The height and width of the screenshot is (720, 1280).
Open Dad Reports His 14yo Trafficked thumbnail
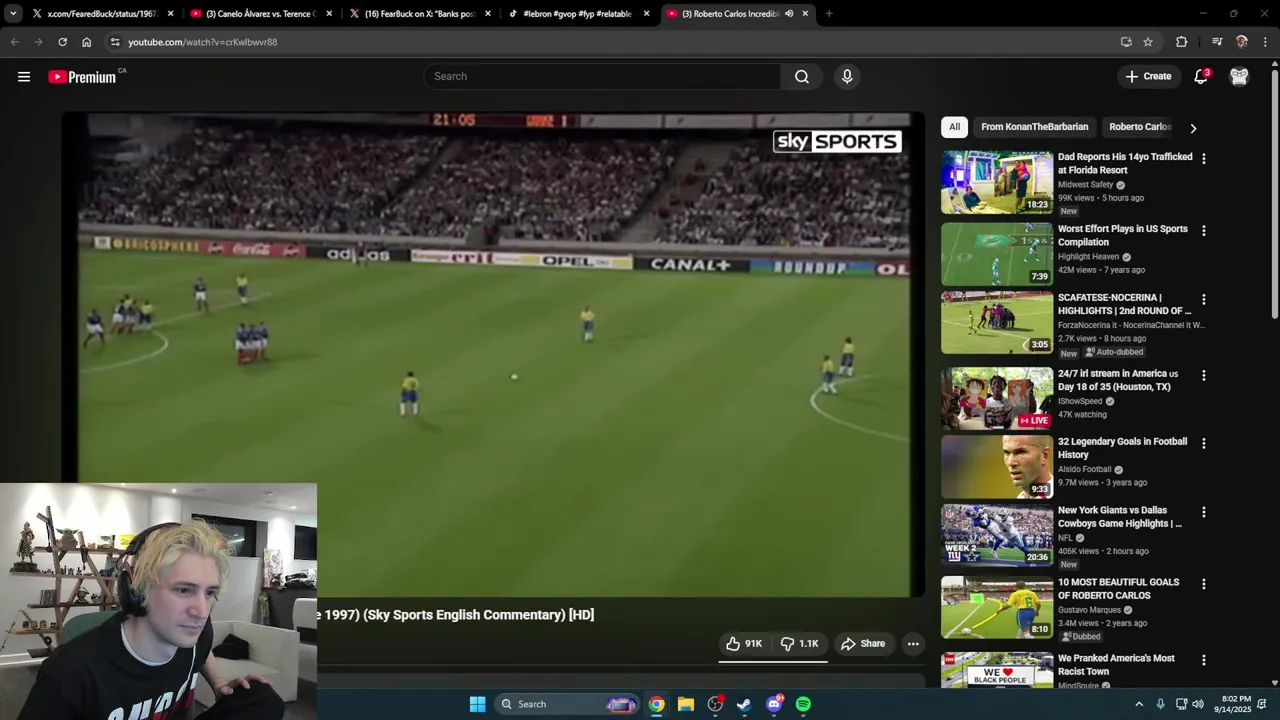click(997, 182)
